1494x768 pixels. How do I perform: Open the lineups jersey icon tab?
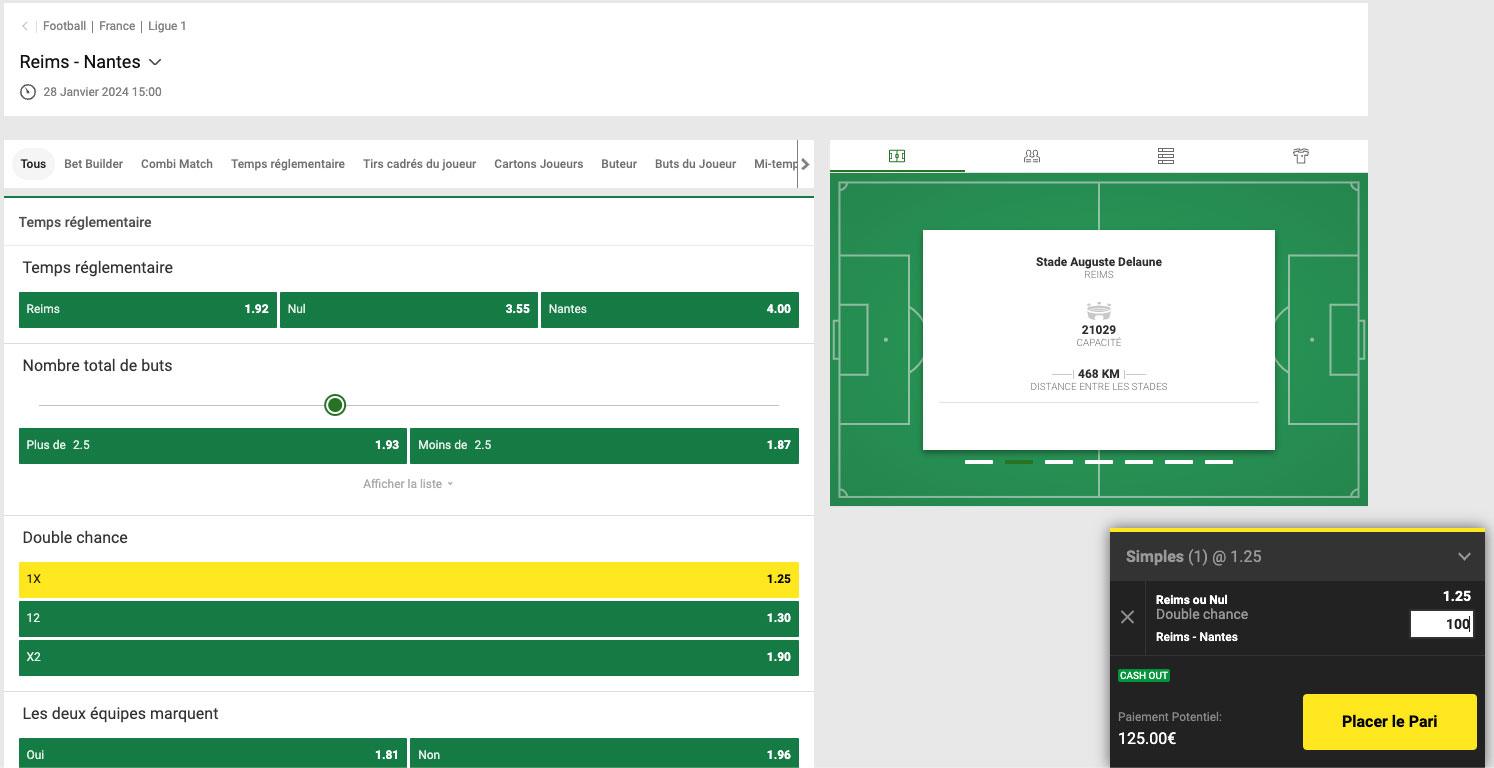click(1300, 156)
